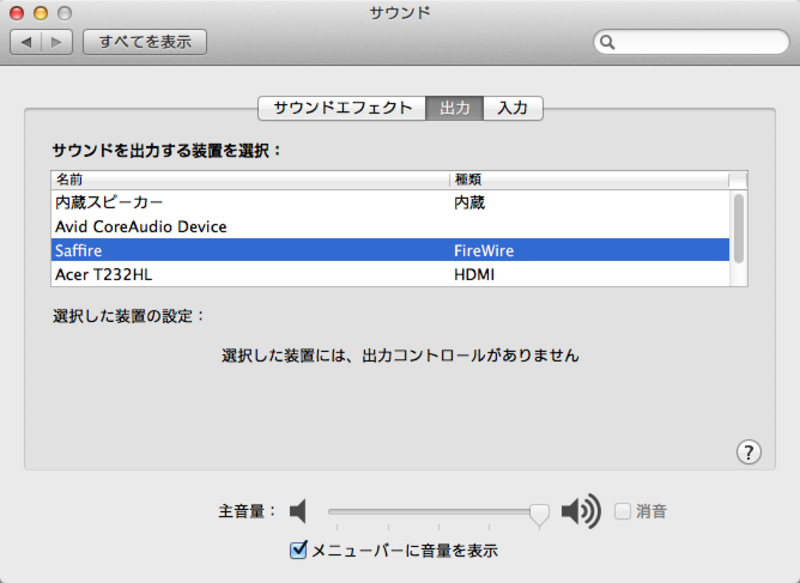Image resolution: width=800 pixels, height=583 pixels.
Task: Click the device list scrollbar
Action: [x=738, y=229]
